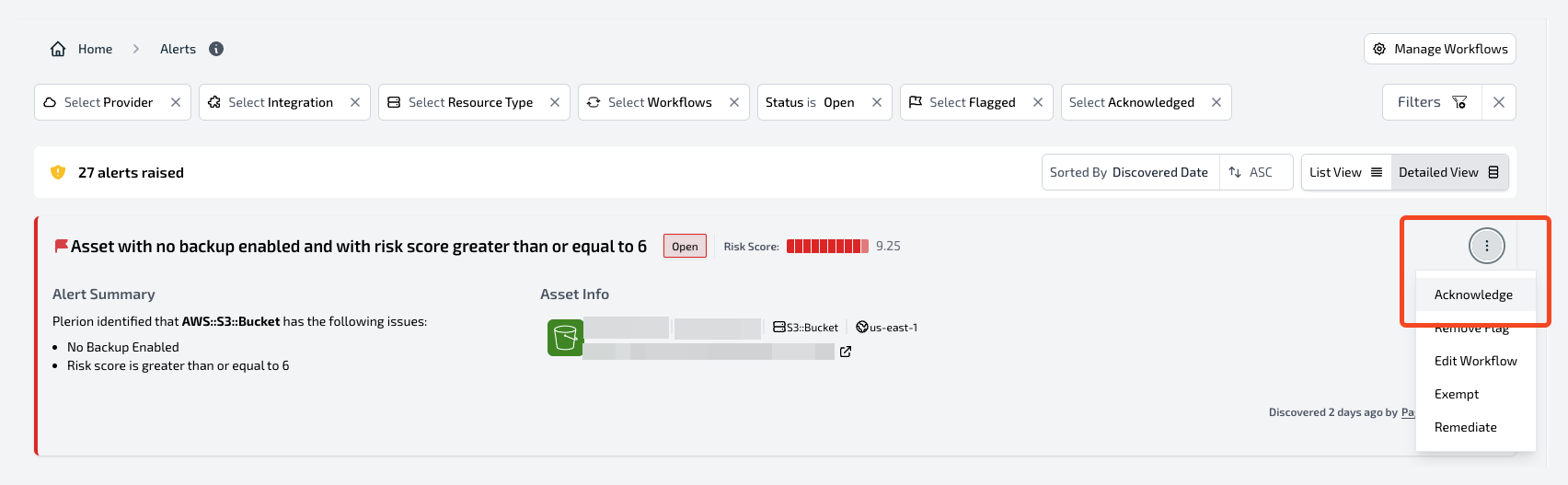Image resolution: width=1568 pixels, height=485 pixels.
Task: Open the Alerts info icon
Action: click(216, 49)
